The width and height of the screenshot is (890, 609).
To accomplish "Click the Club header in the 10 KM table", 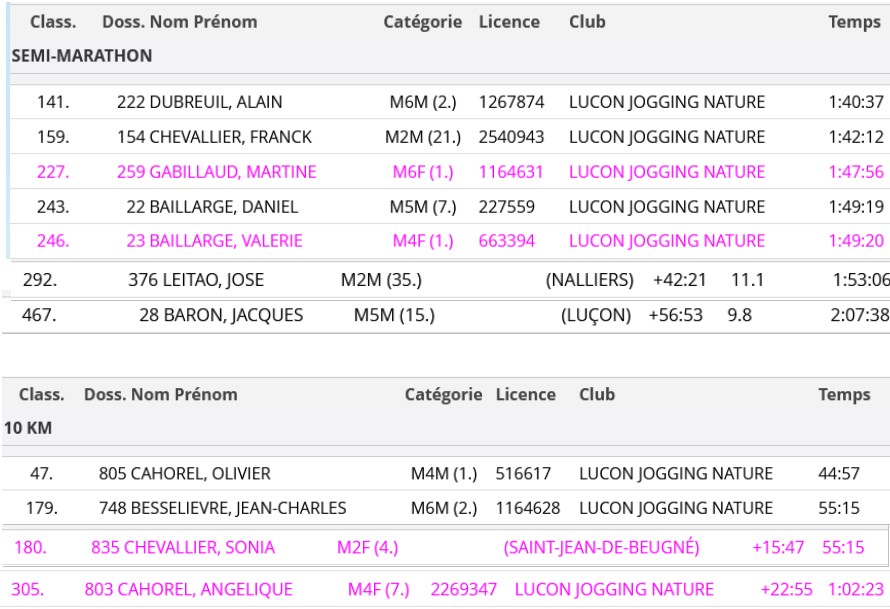I will [x=597, y=395].
